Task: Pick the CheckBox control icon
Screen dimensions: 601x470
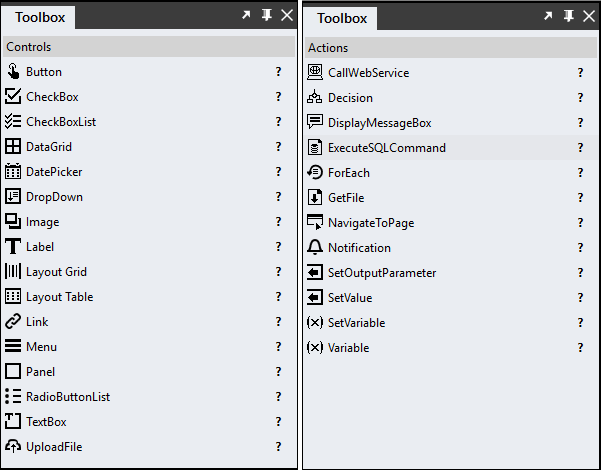Action: coord(13,96)
